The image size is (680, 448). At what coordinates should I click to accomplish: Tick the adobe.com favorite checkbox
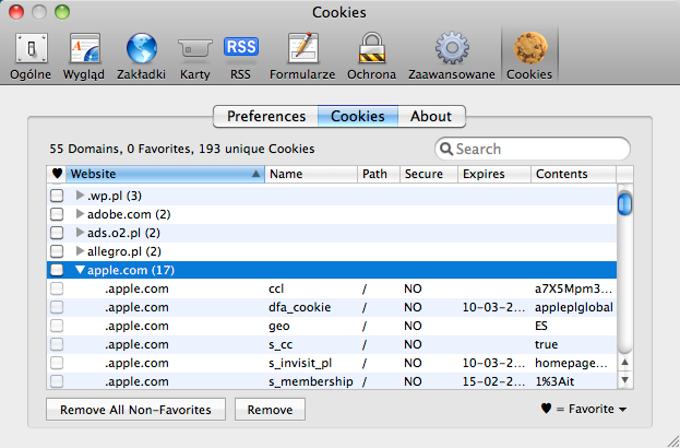pyautogui.click(x=56, y=214)
